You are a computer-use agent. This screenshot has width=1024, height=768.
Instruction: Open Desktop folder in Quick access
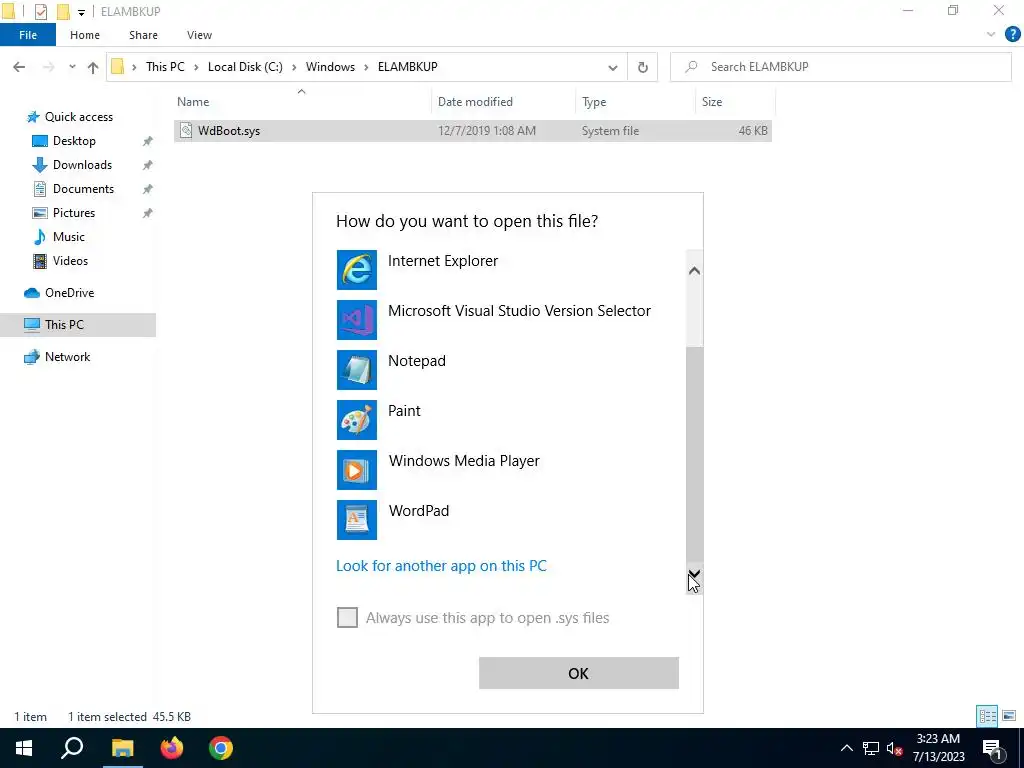pyautogui.click(x=74, y=141)
